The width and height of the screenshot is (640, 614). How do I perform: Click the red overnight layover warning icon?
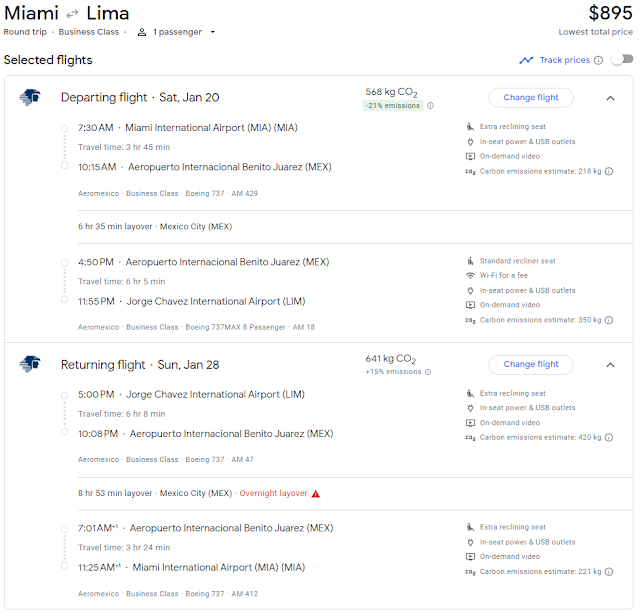pos(316,494)
